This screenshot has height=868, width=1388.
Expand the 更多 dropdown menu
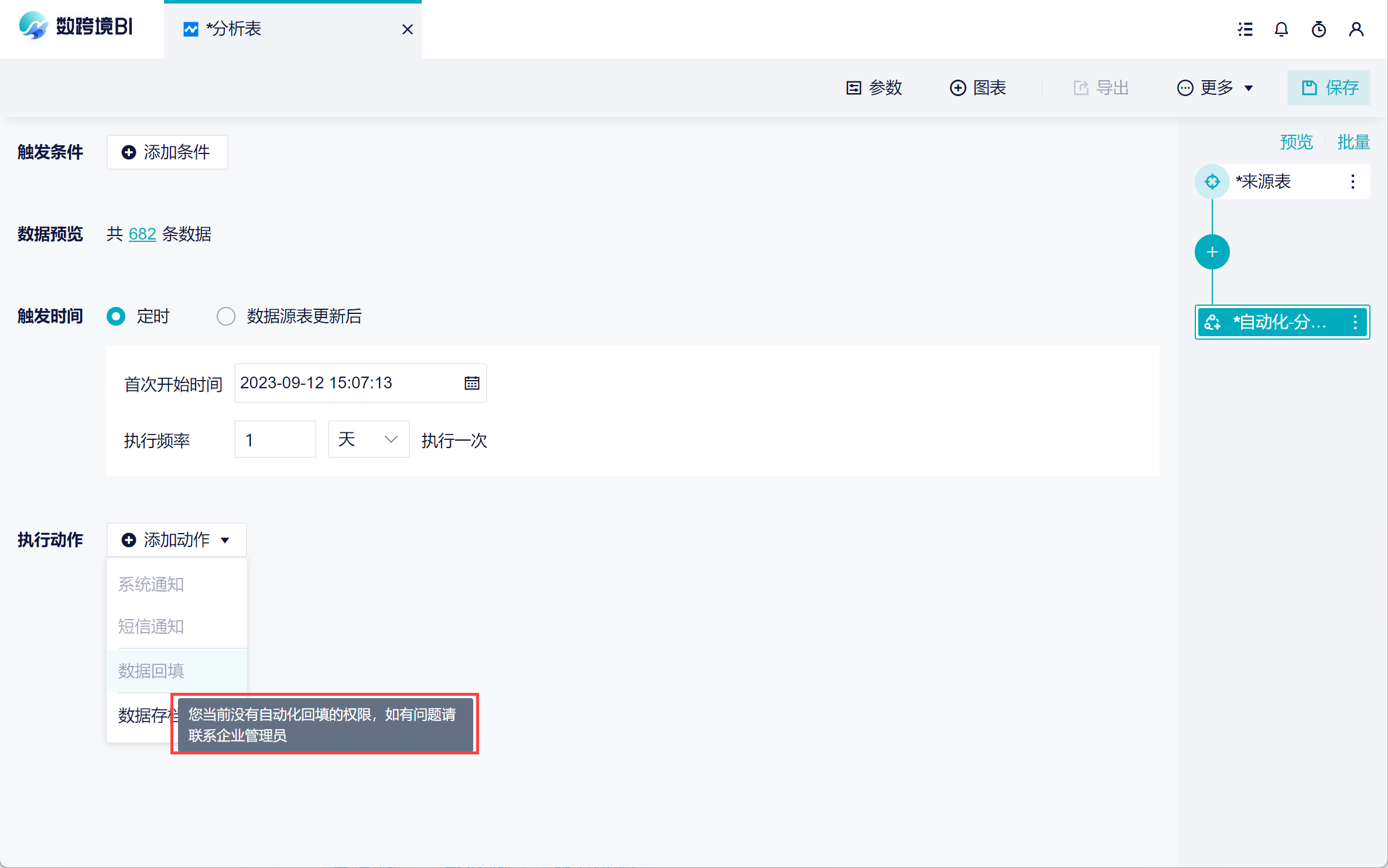point(1215,88)
